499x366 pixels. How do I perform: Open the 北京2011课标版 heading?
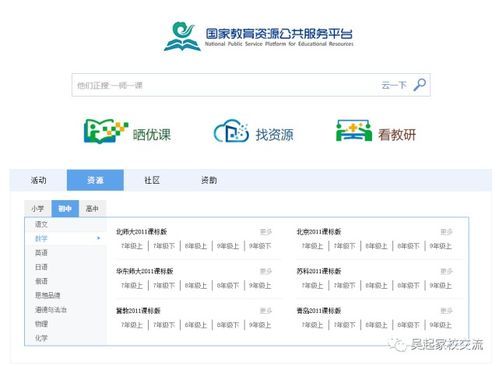point(319,232)
